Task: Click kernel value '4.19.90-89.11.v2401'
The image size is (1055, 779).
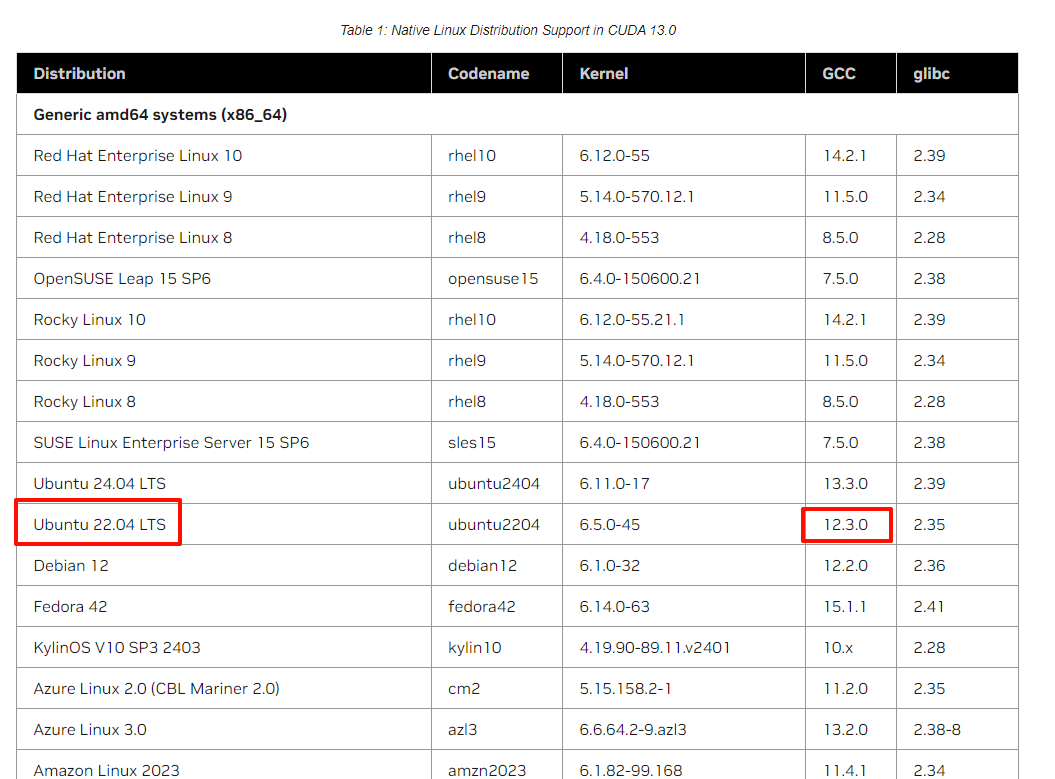Action: click(655, 648)
